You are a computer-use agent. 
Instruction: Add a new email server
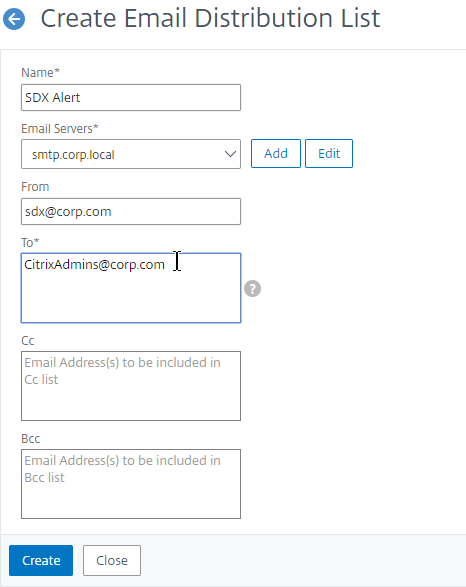pyautogui.click(x=276, y=153)
